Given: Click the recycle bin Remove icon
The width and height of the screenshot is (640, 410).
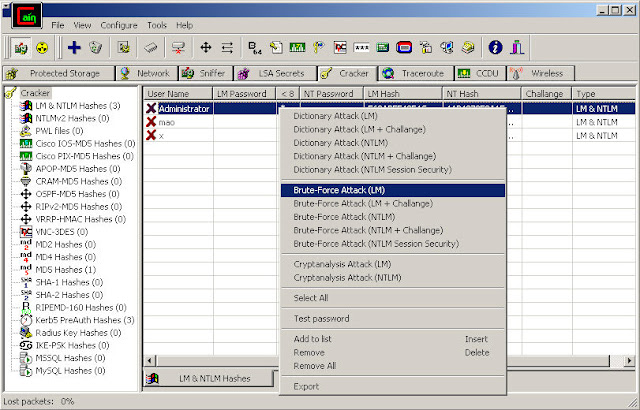Looking at the screenshot, I should coord(96,48).
